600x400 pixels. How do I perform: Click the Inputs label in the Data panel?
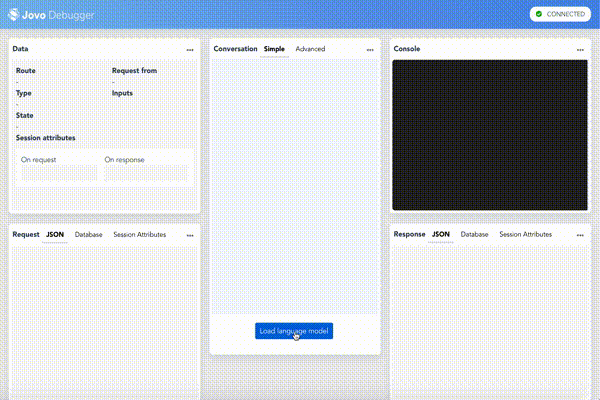(122, 93)
